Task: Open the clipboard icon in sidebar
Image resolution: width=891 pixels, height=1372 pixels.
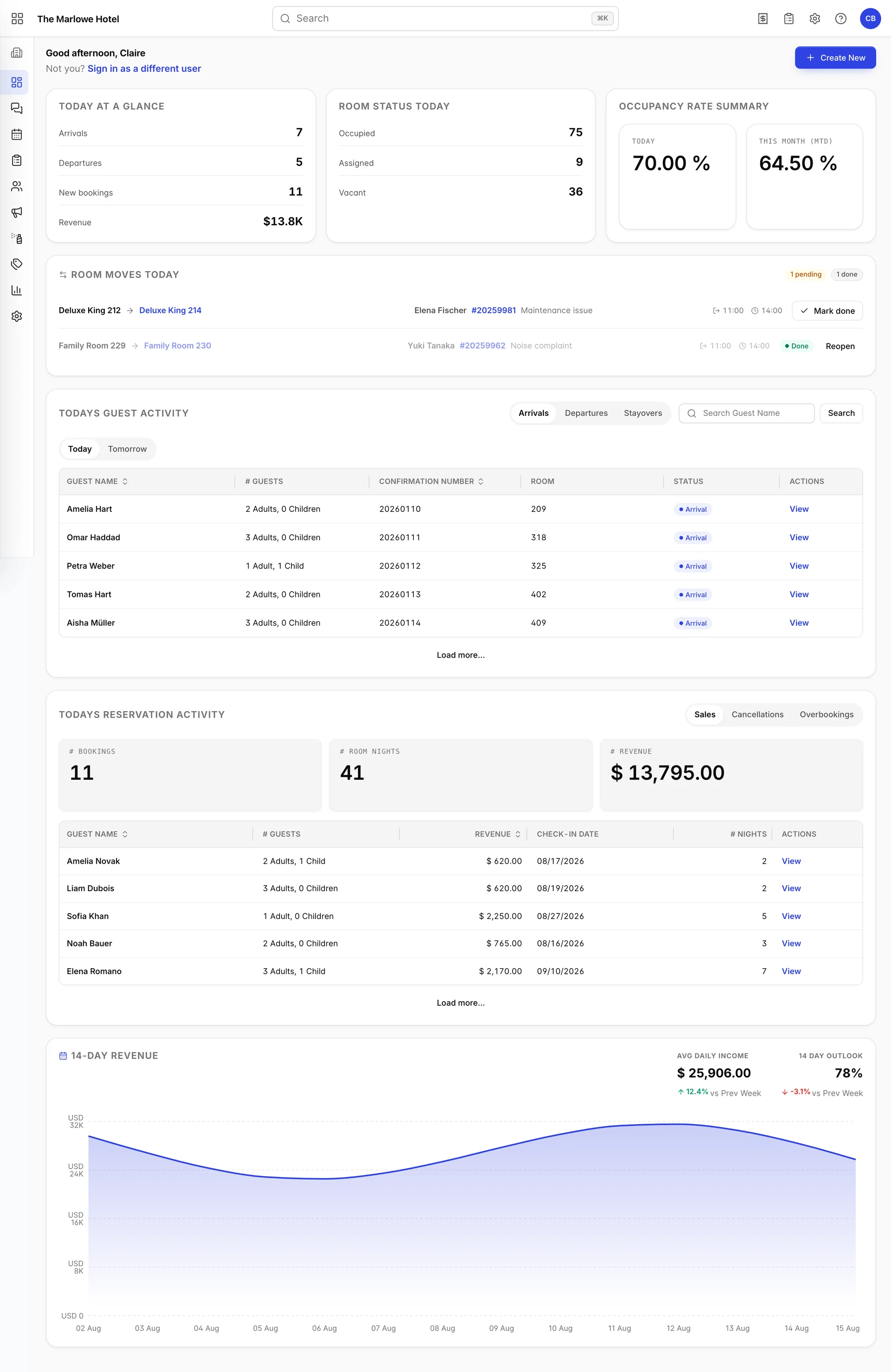Action: [17, 160]
